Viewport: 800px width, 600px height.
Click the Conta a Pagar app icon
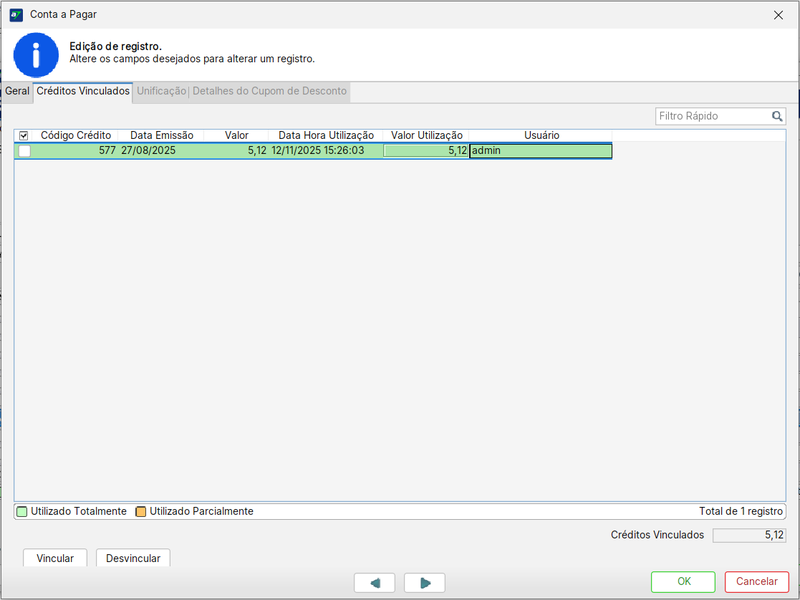coord(16,15)
